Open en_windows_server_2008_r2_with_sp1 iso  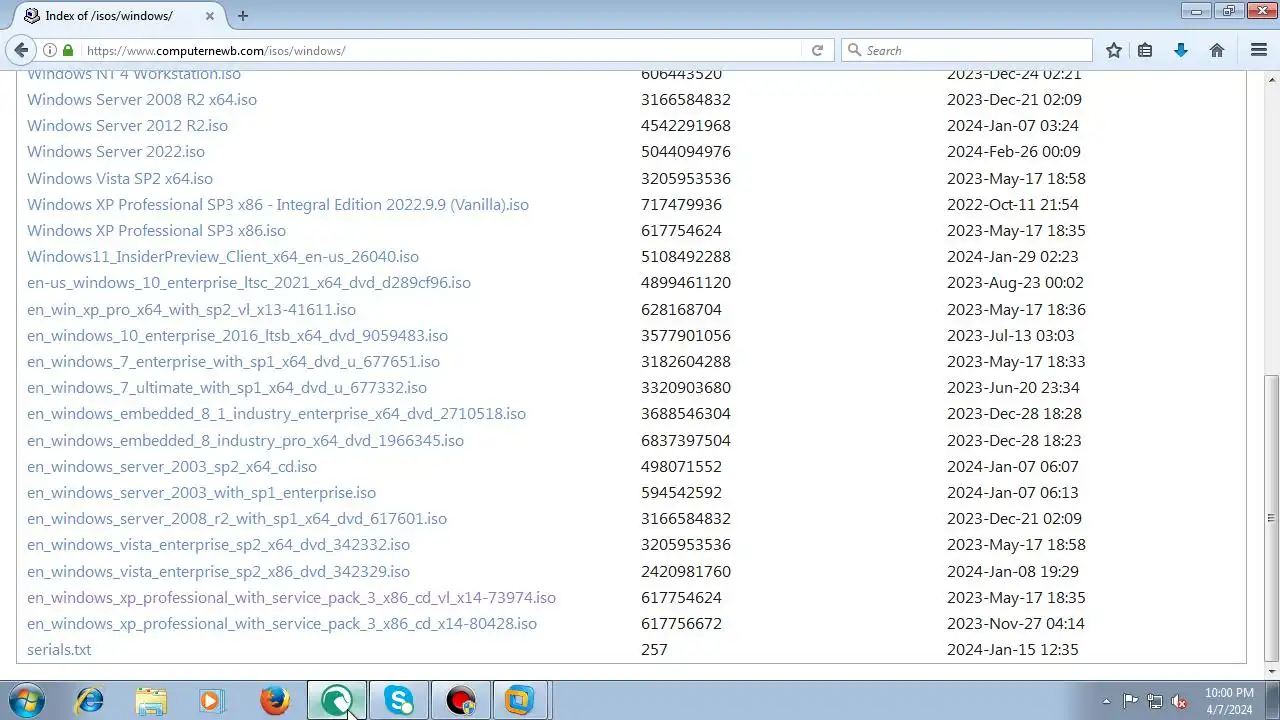click(237, 518)
